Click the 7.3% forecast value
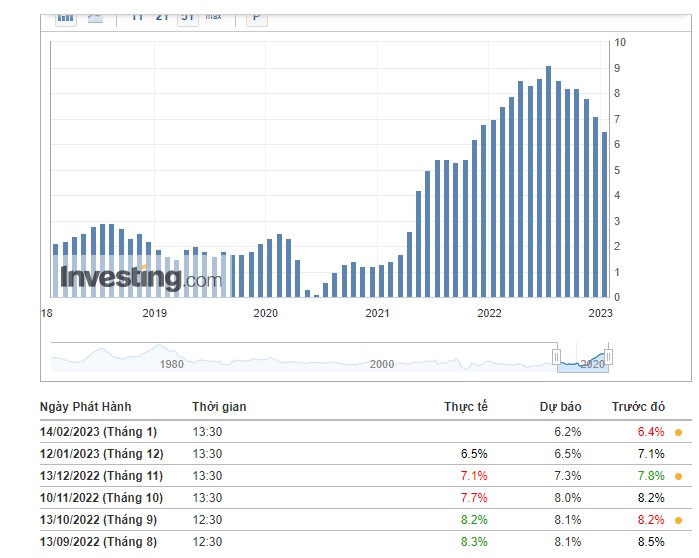Screen dimensions: 699x558 tap(567, 476)
